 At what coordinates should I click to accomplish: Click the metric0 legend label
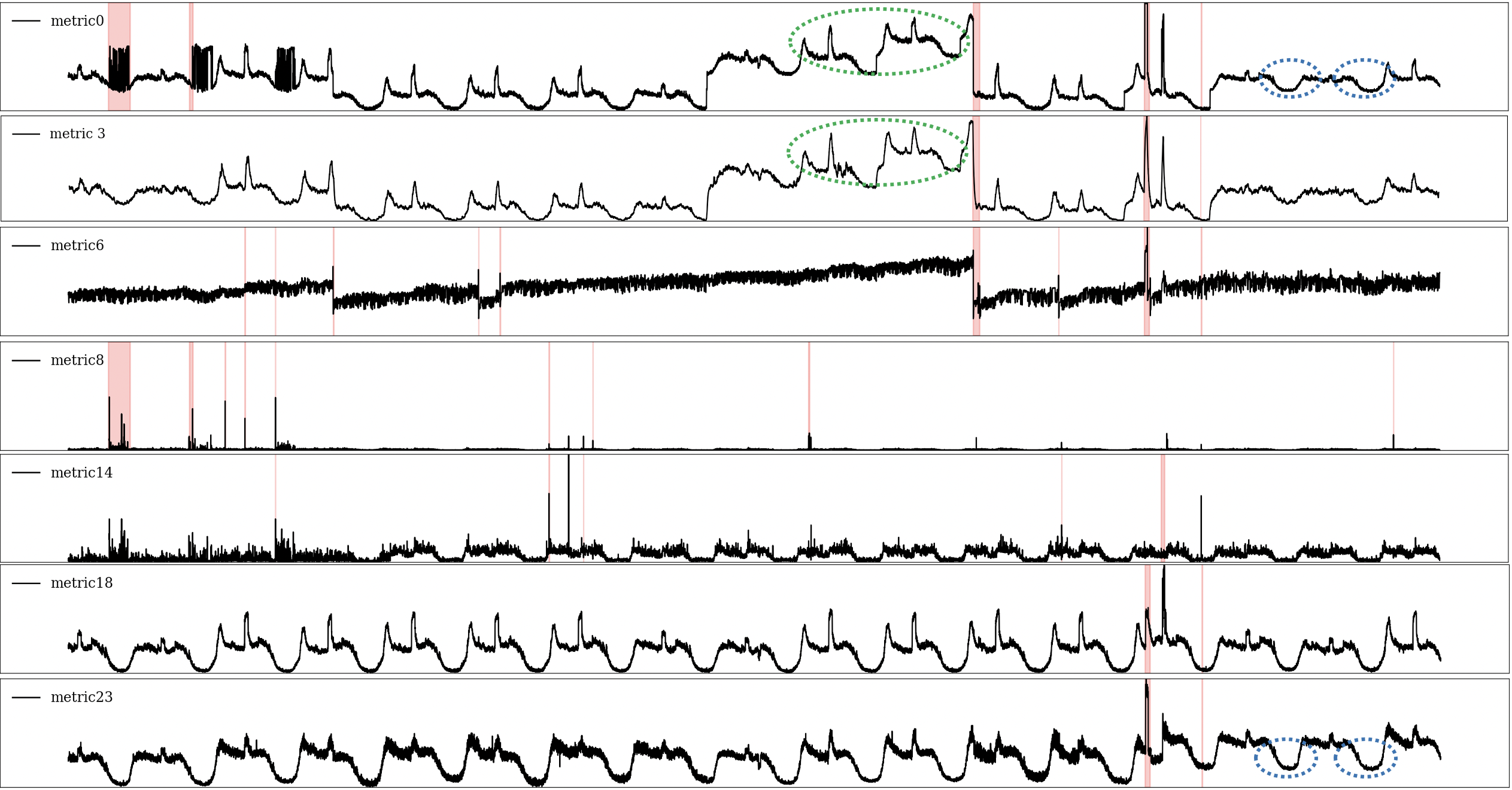point(77,21)
